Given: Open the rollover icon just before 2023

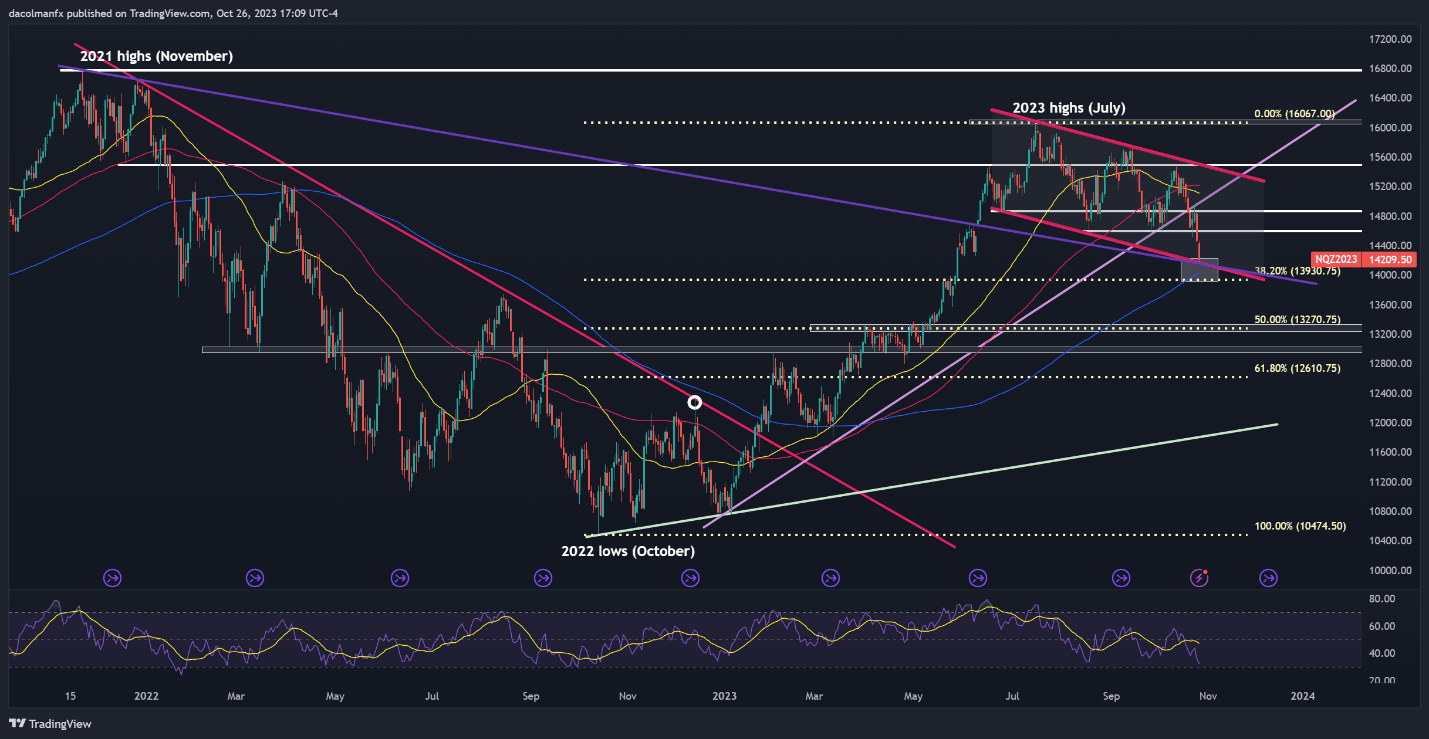Looking at the screenshot, I should (690, 577).
